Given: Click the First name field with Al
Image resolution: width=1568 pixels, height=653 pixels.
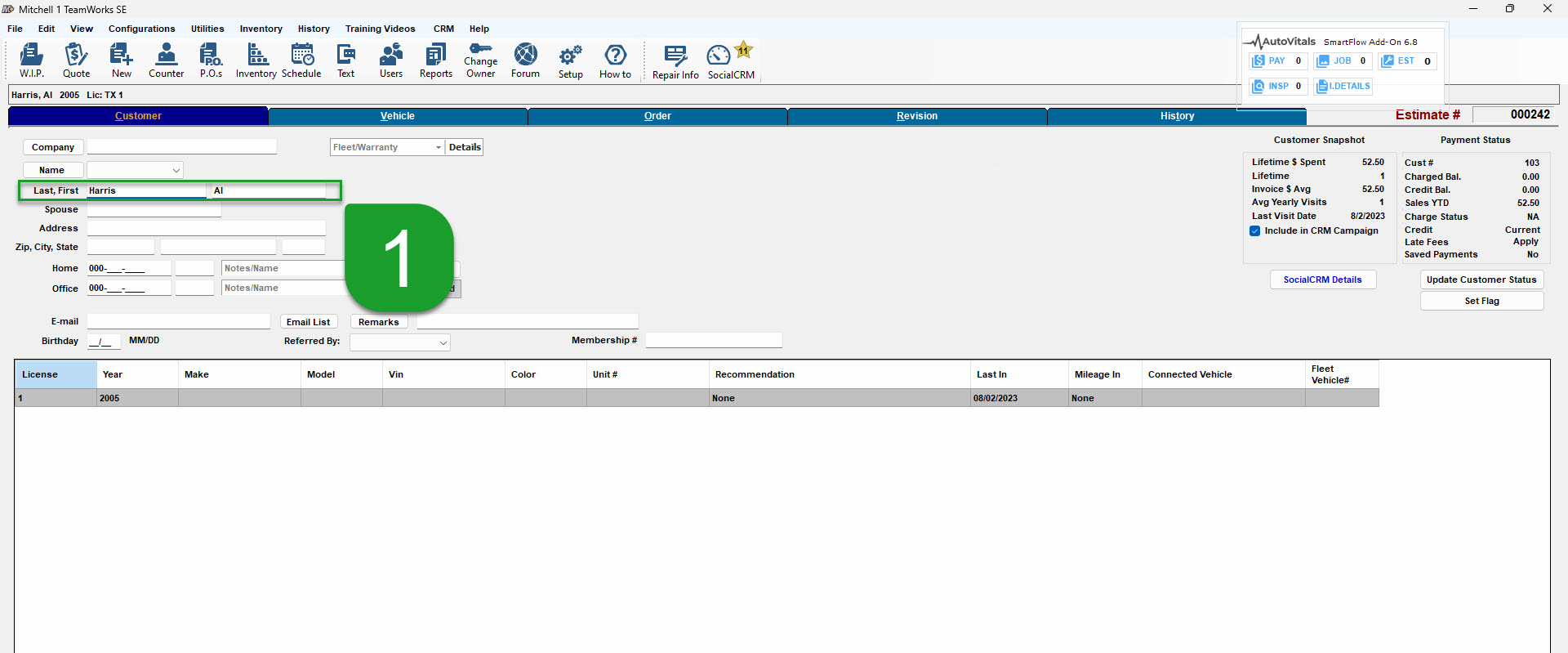Looking at the screenshot, I should tap(269, 190).
